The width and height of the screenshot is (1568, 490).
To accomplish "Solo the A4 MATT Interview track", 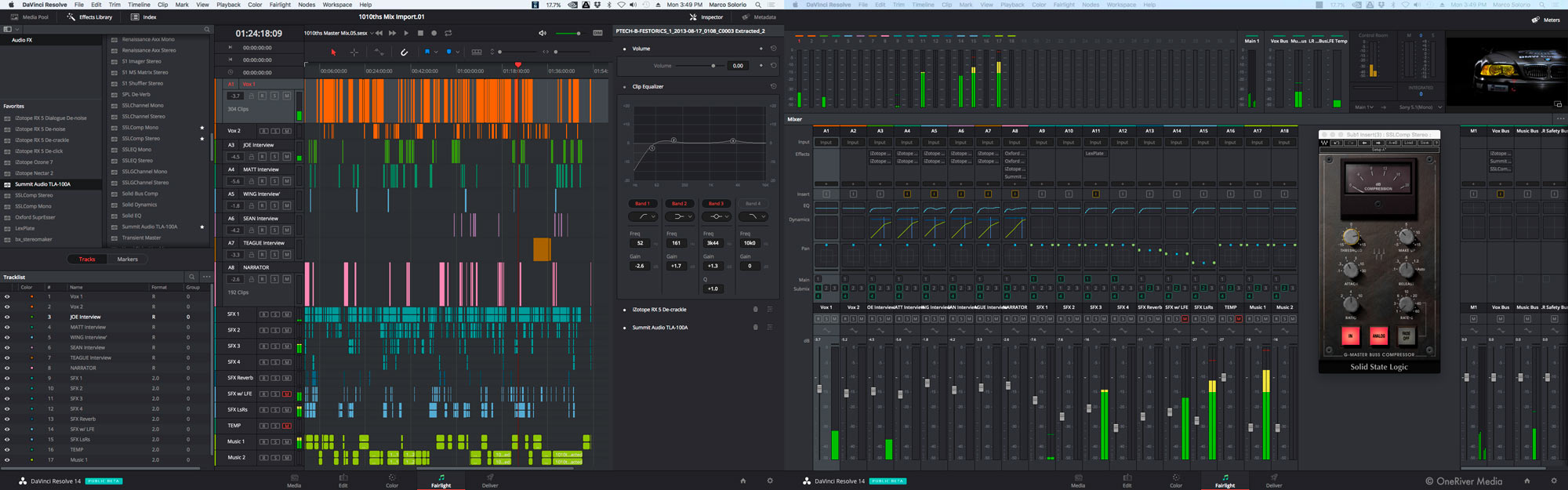I will (274, 181).
